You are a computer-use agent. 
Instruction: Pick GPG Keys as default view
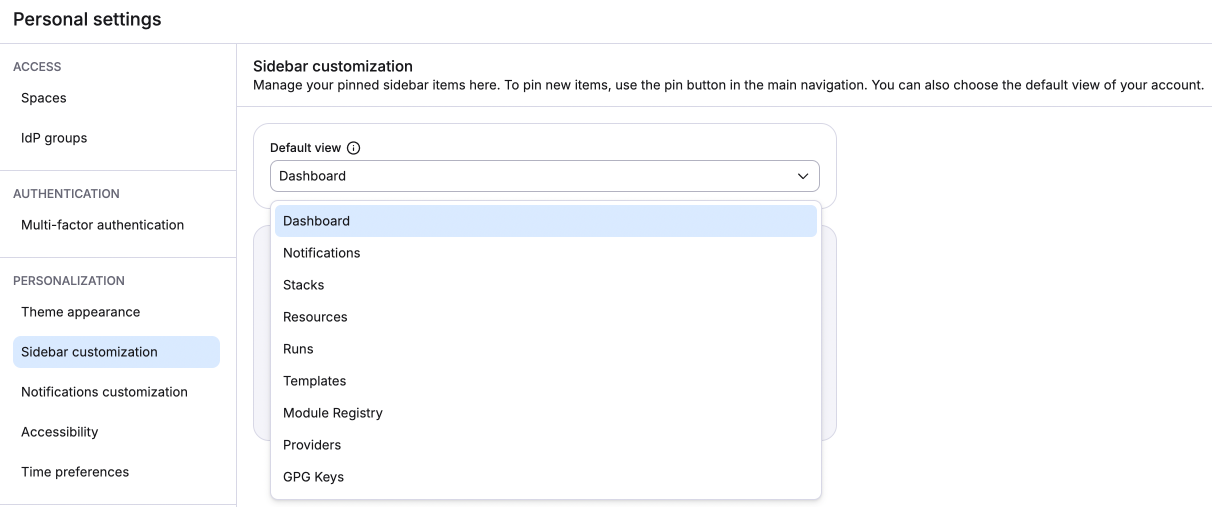(x=546, y=477)
